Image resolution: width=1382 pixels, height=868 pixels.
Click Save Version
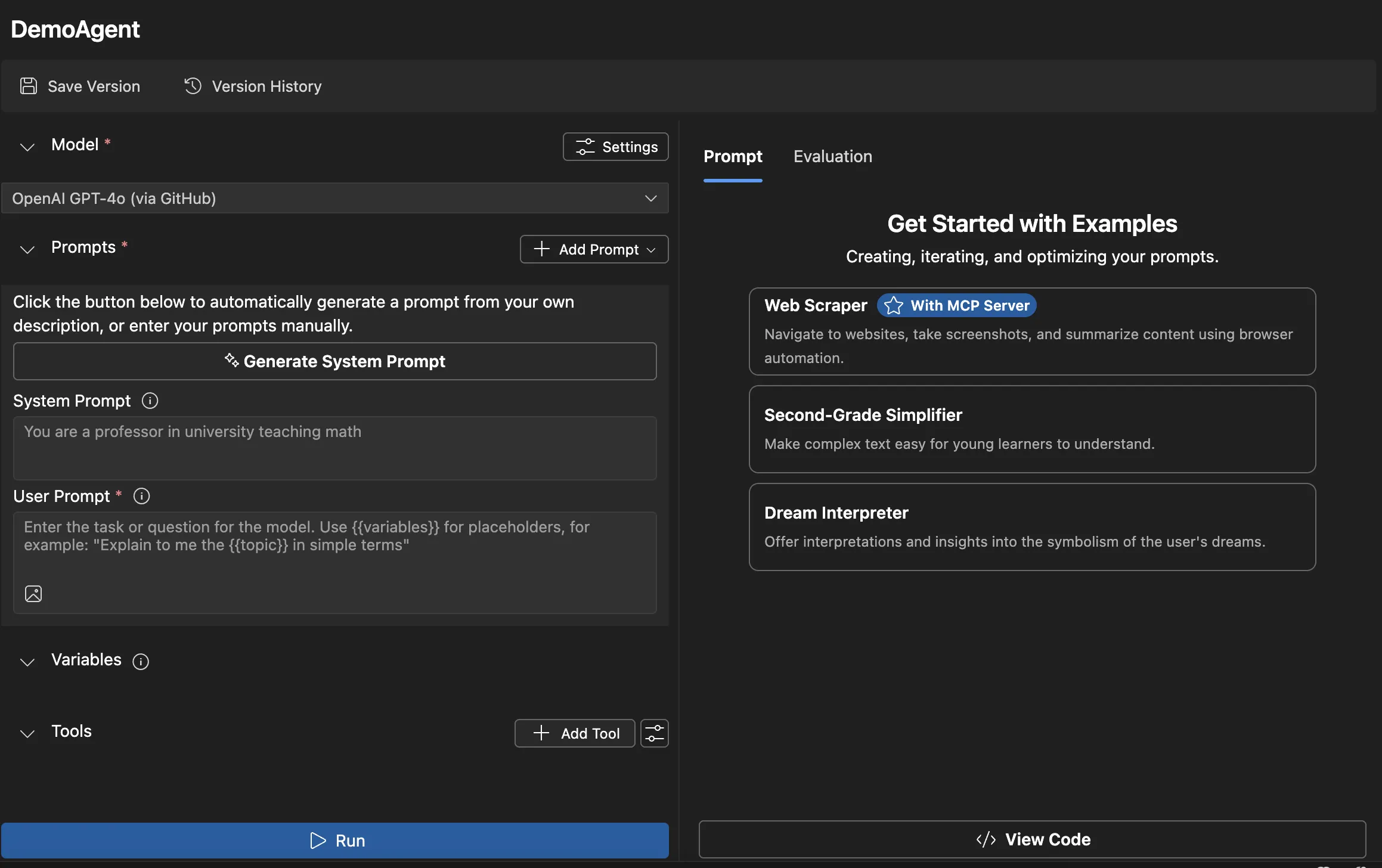pyautogui.click(x=80, y=86)
